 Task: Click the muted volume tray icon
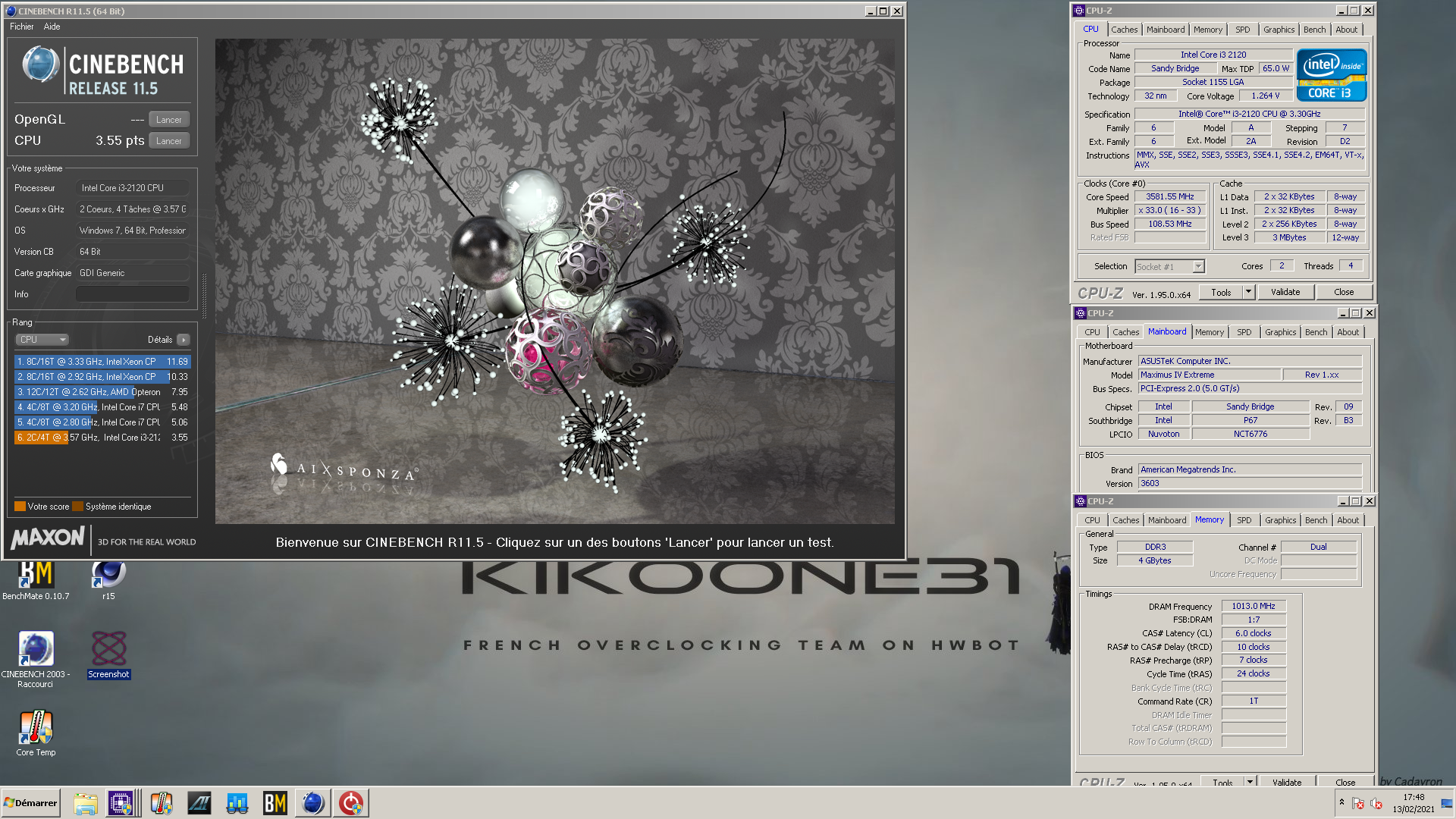click(1376, 803)
